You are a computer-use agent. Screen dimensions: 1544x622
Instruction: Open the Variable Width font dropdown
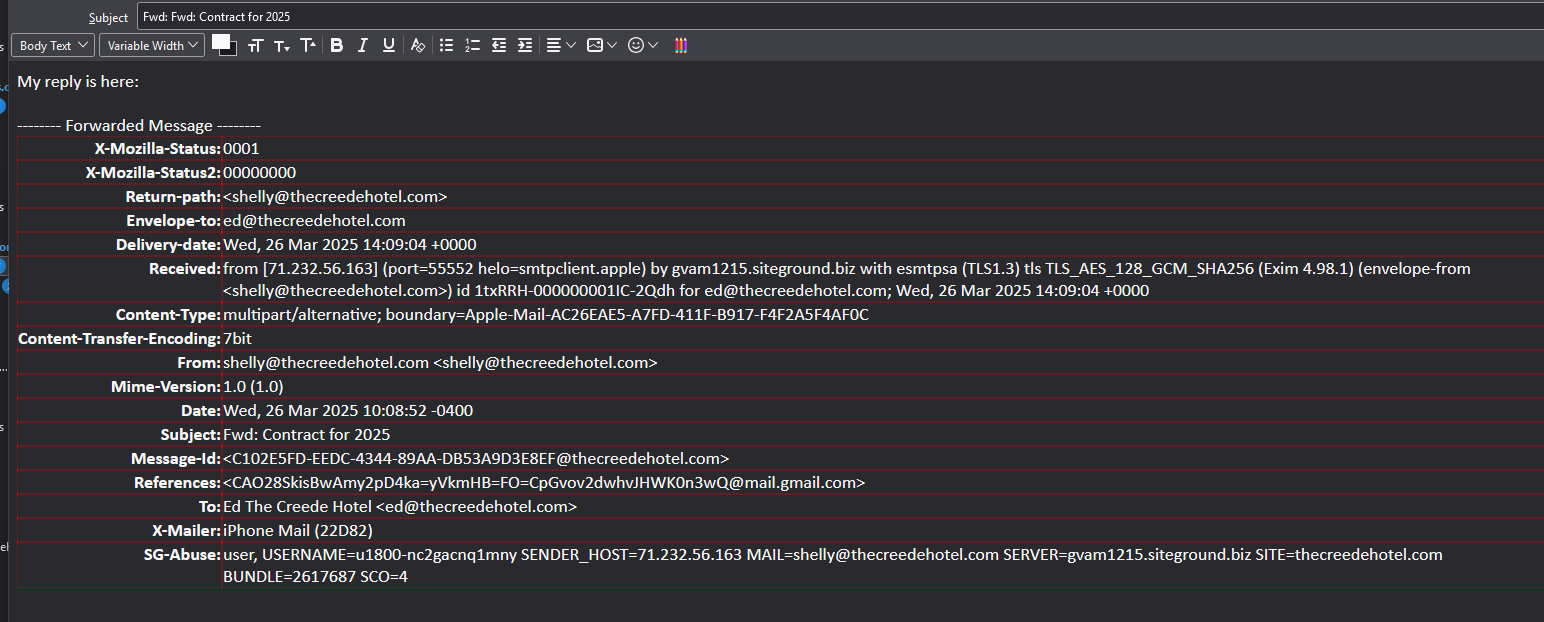point(152,45)
